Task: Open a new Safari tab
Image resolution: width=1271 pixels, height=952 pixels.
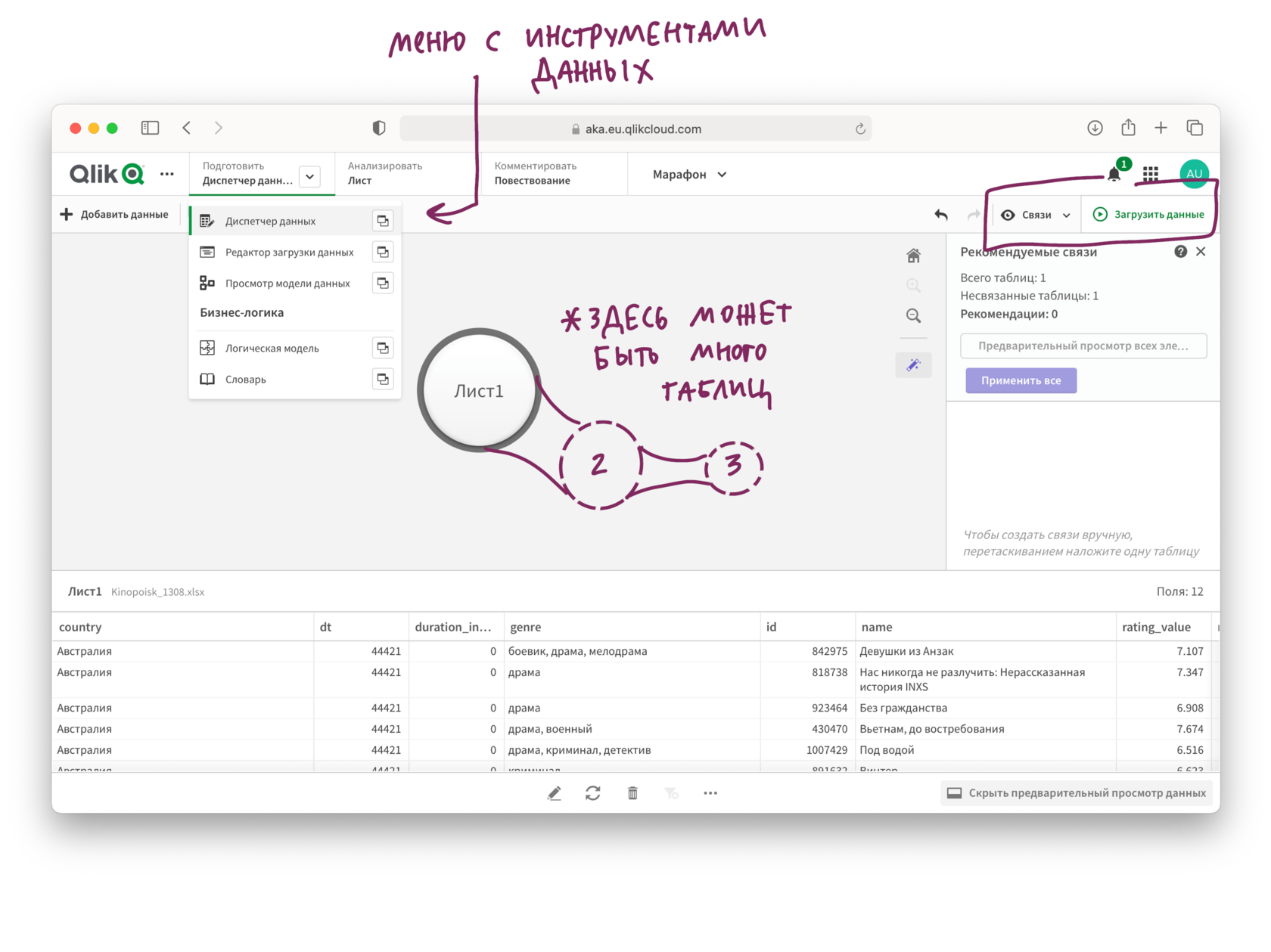Action: click(x=1161, y=129)
